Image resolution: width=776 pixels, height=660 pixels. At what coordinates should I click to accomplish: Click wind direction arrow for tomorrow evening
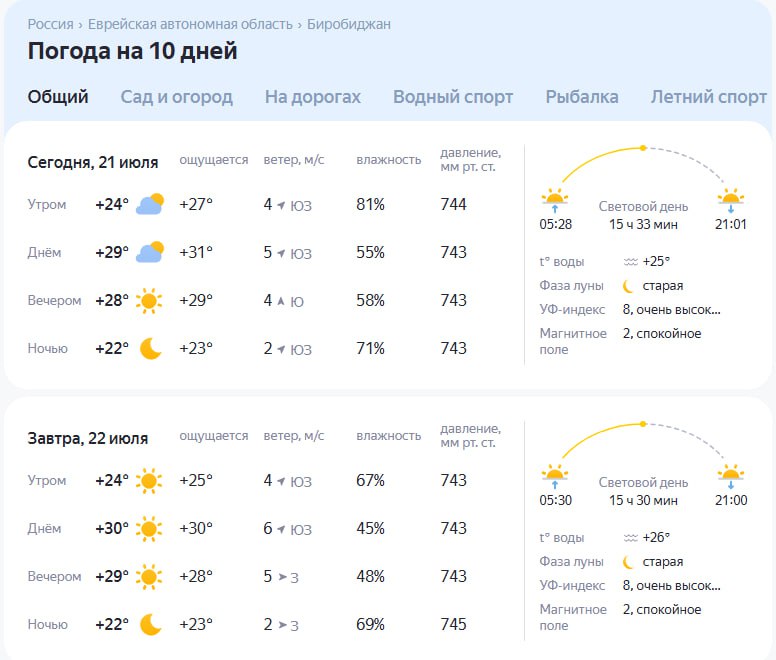click(283, 577)
